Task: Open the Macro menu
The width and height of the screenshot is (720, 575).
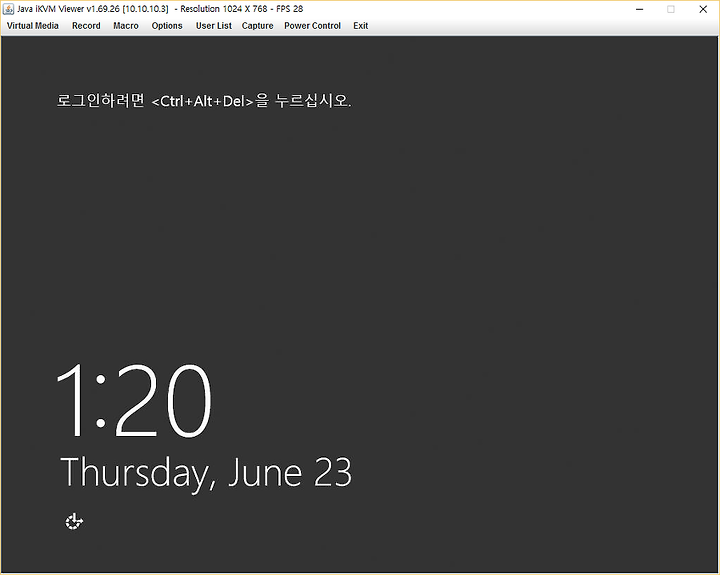Action: click(126, 26)
